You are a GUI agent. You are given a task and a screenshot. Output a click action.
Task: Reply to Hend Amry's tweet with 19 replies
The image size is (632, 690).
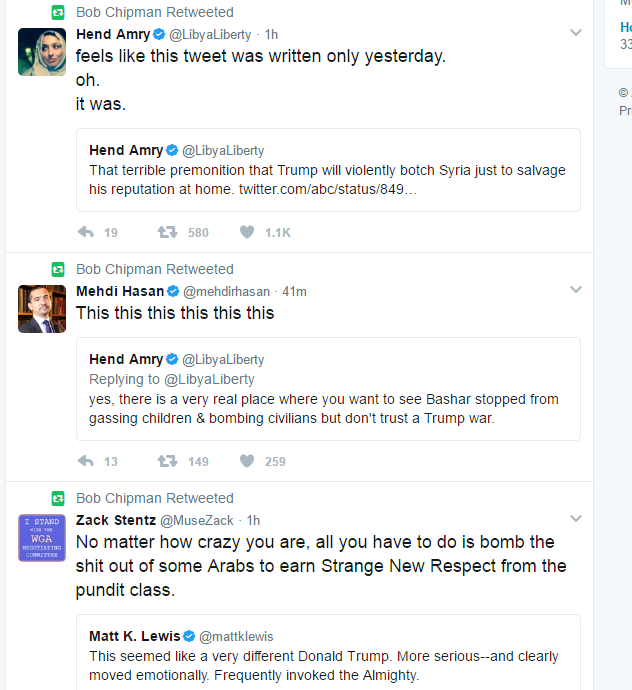(86, 232)
